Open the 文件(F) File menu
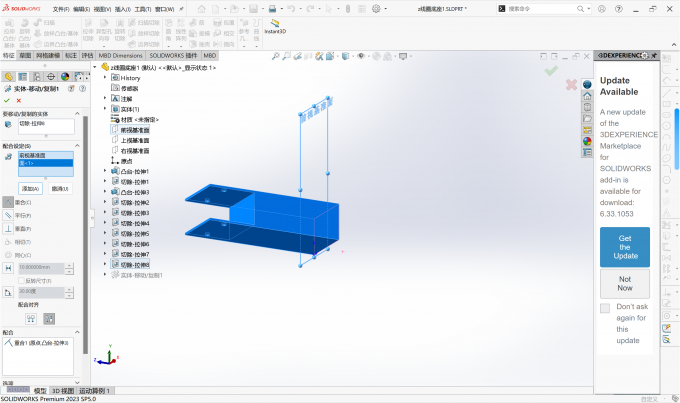680x403 pixels. click(61, 9)
